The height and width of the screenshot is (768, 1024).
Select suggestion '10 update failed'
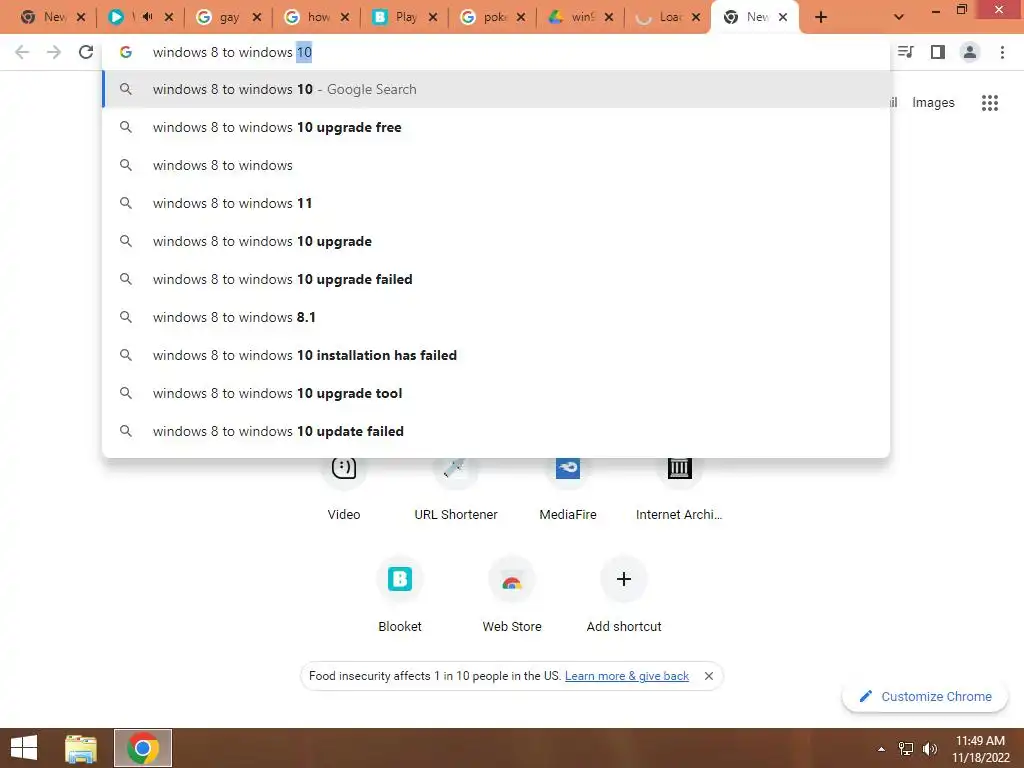[496, 431]
